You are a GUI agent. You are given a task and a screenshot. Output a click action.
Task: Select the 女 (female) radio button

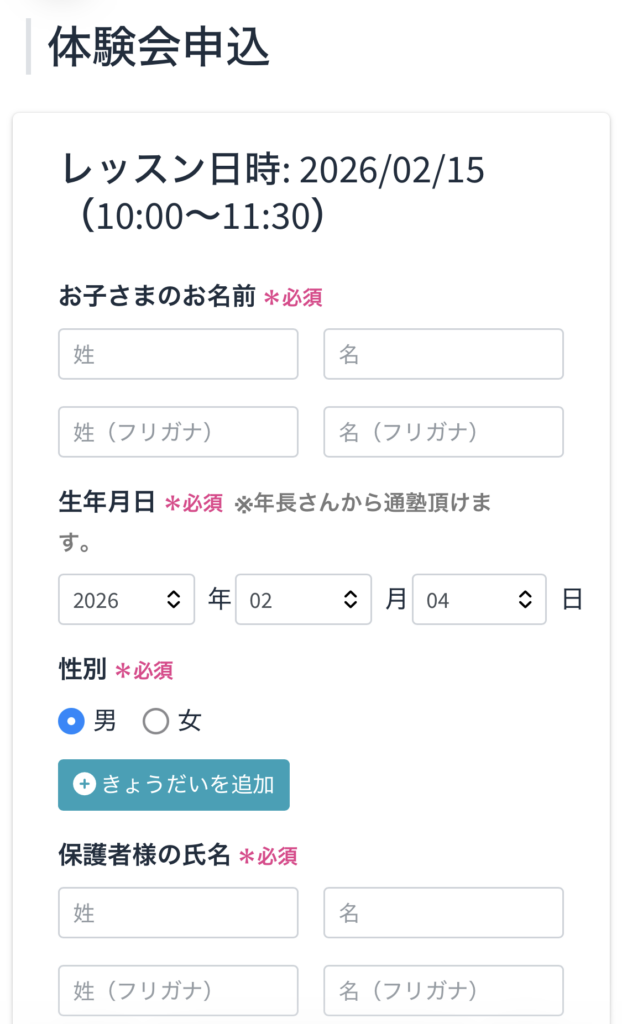pyautogui.click(x=157, y=721)
